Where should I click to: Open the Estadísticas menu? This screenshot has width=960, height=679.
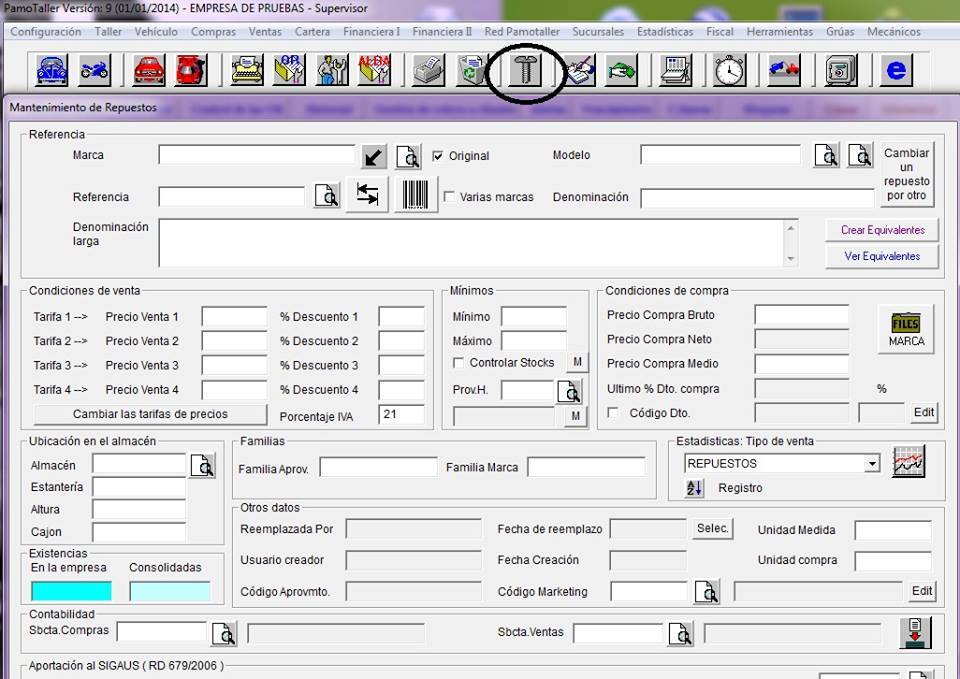[x=665, y=32]
